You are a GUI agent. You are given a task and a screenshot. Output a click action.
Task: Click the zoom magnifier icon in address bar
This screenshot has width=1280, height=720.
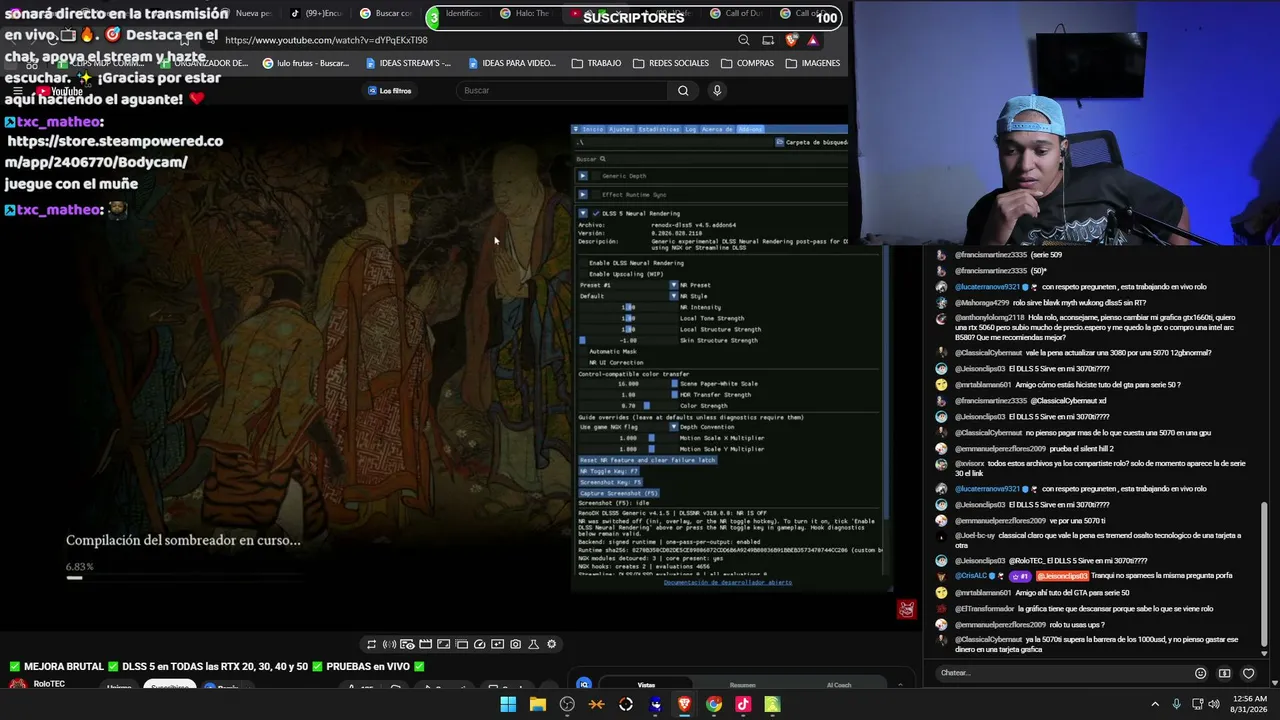click(744, 40)
